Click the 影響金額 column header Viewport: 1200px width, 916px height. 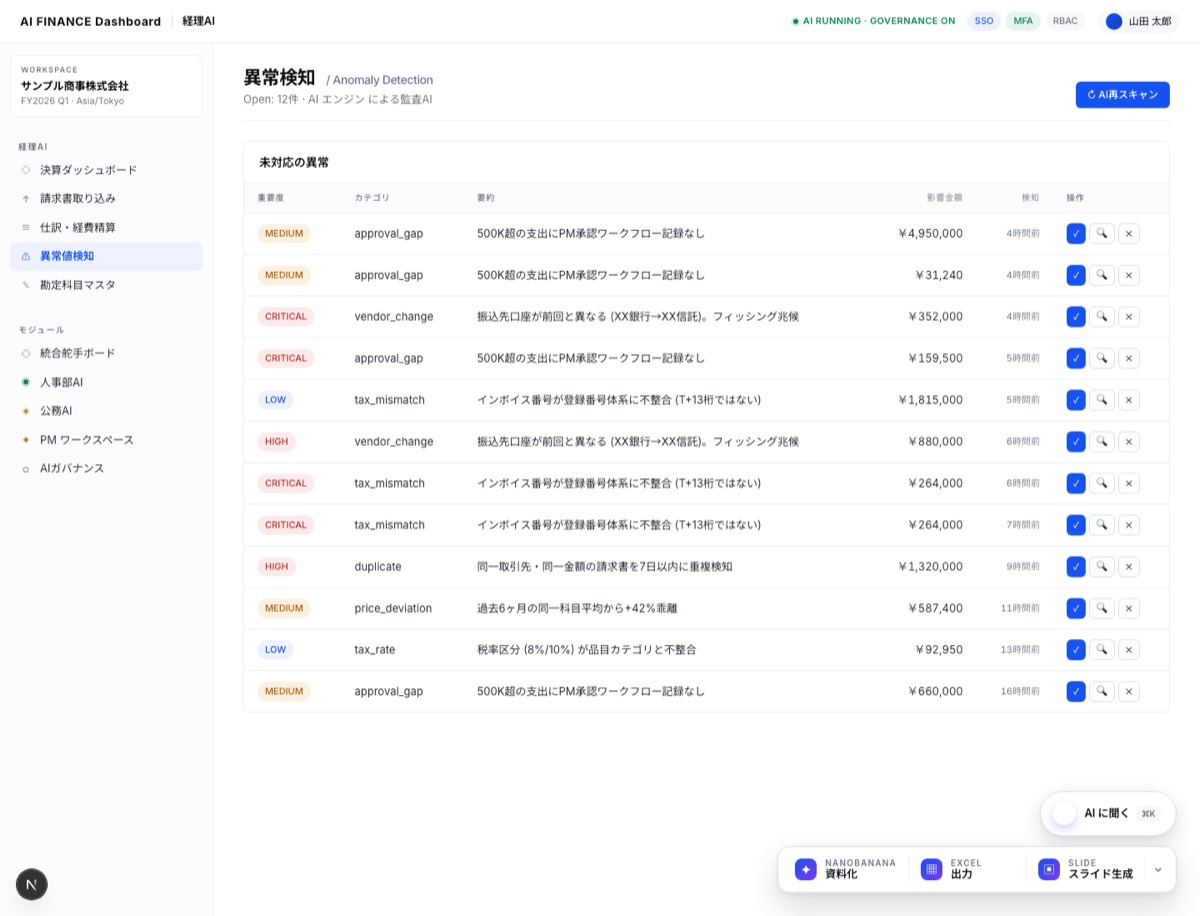(944, 198)
